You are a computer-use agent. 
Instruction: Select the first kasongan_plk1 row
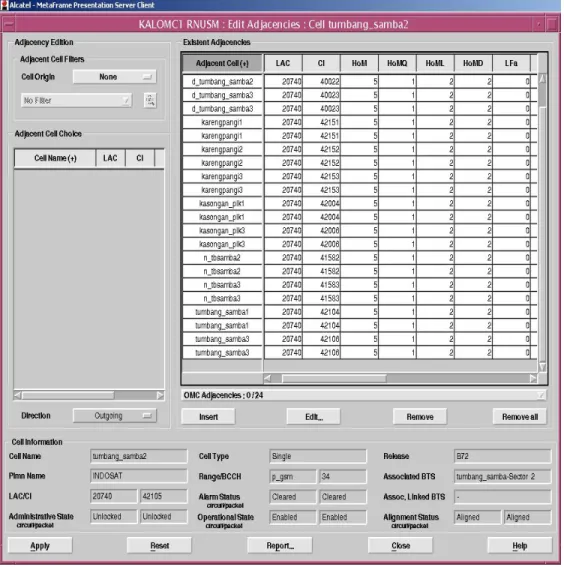click(x=359, y=204)
